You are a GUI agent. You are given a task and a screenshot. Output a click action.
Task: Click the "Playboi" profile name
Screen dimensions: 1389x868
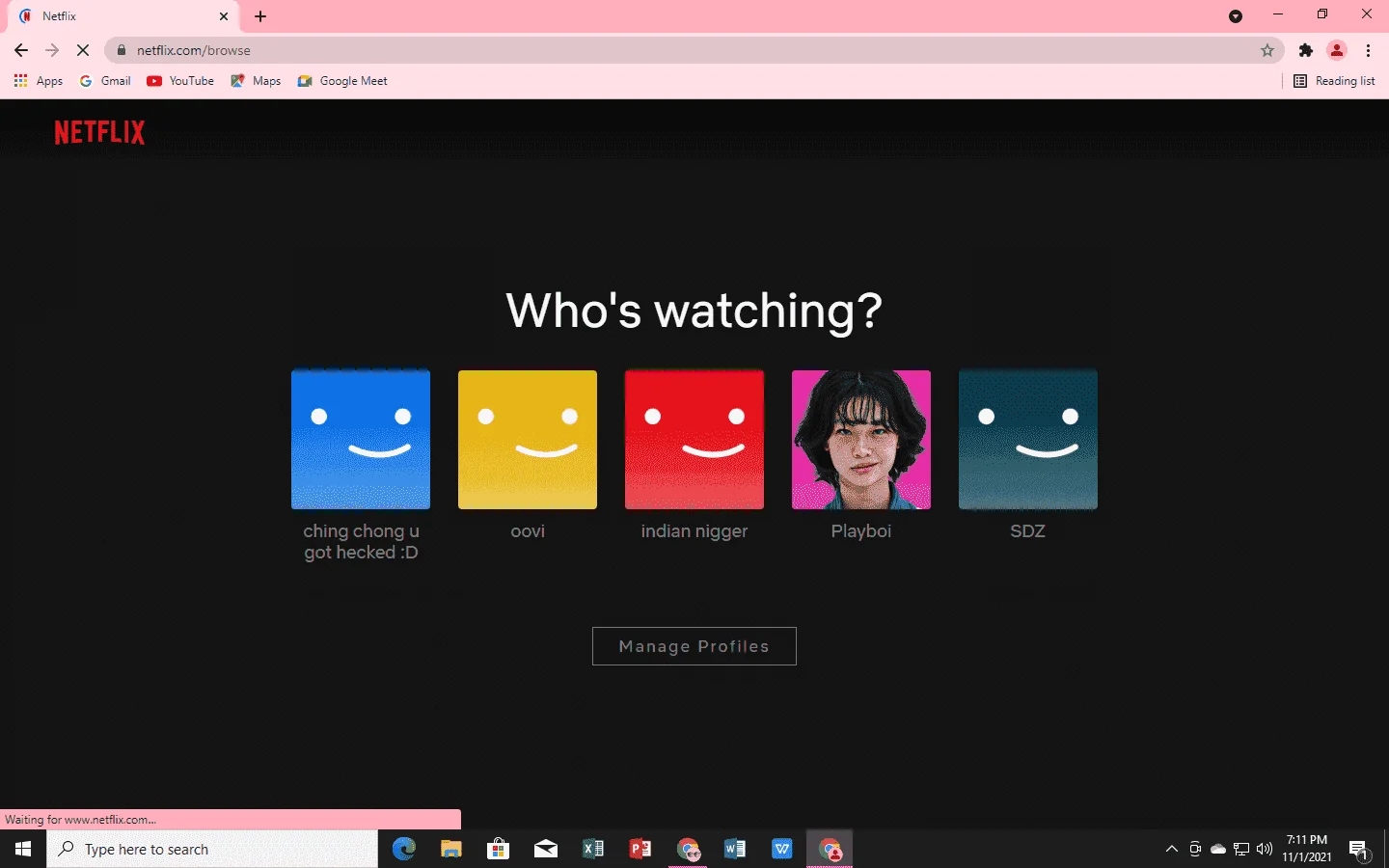[861, 531]
